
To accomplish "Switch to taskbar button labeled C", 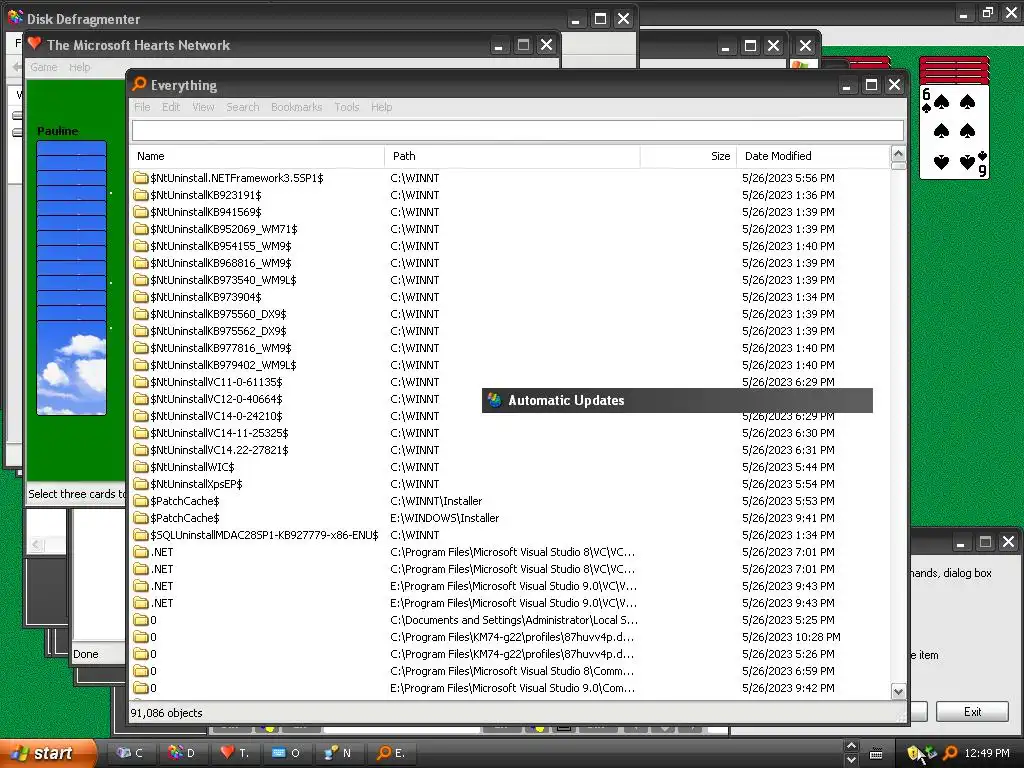I will 129,753.
